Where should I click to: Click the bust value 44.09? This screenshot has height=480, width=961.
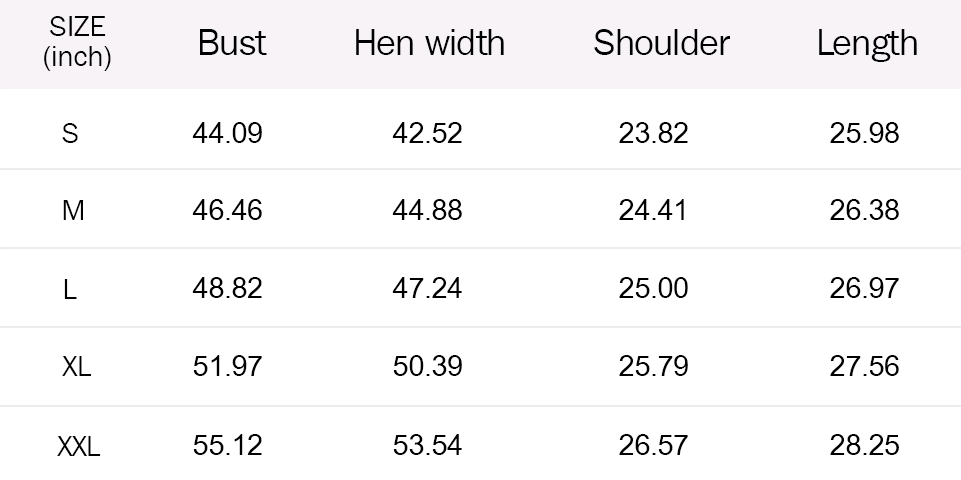point(227,133)
